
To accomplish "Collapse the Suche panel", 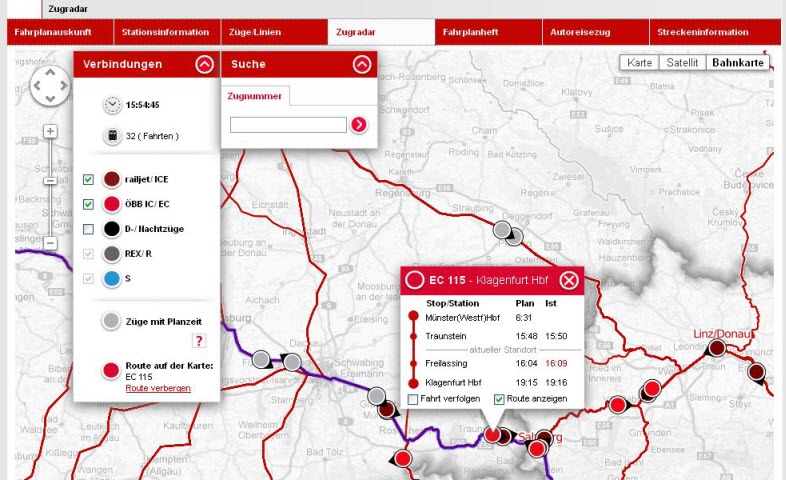I will coord(362,65).
